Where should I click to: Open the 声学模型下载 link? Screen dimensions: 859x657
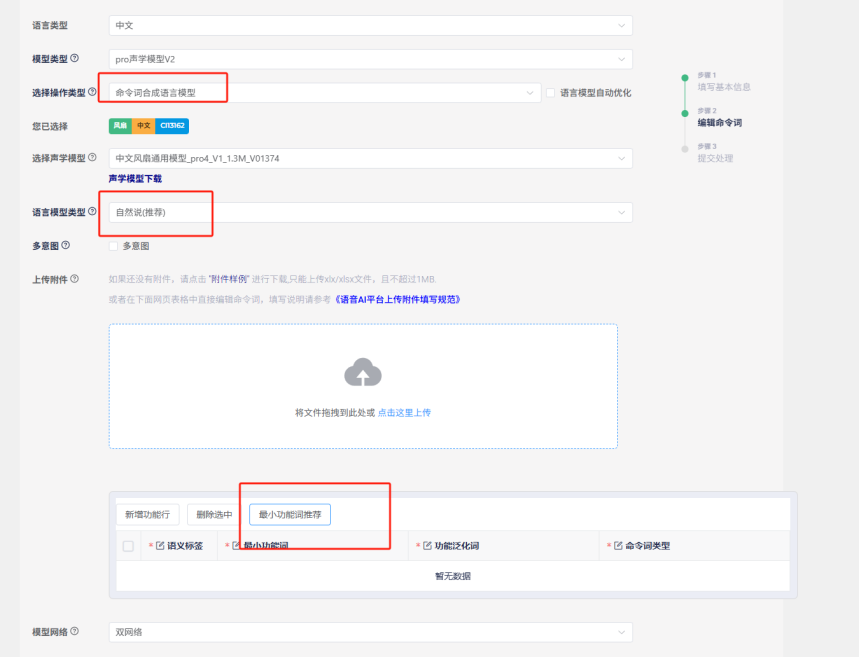coord(135,178)
